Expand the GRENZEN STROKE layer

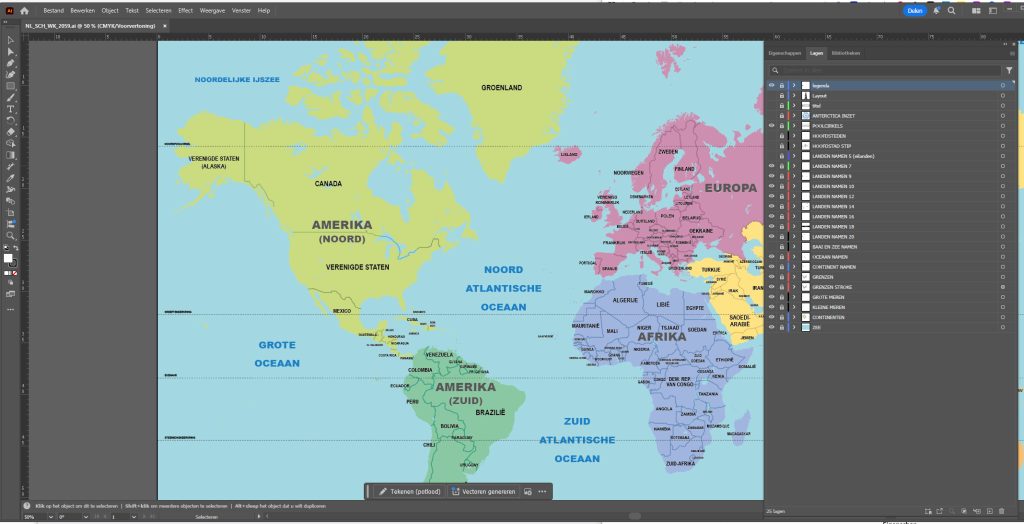point(794,287)
